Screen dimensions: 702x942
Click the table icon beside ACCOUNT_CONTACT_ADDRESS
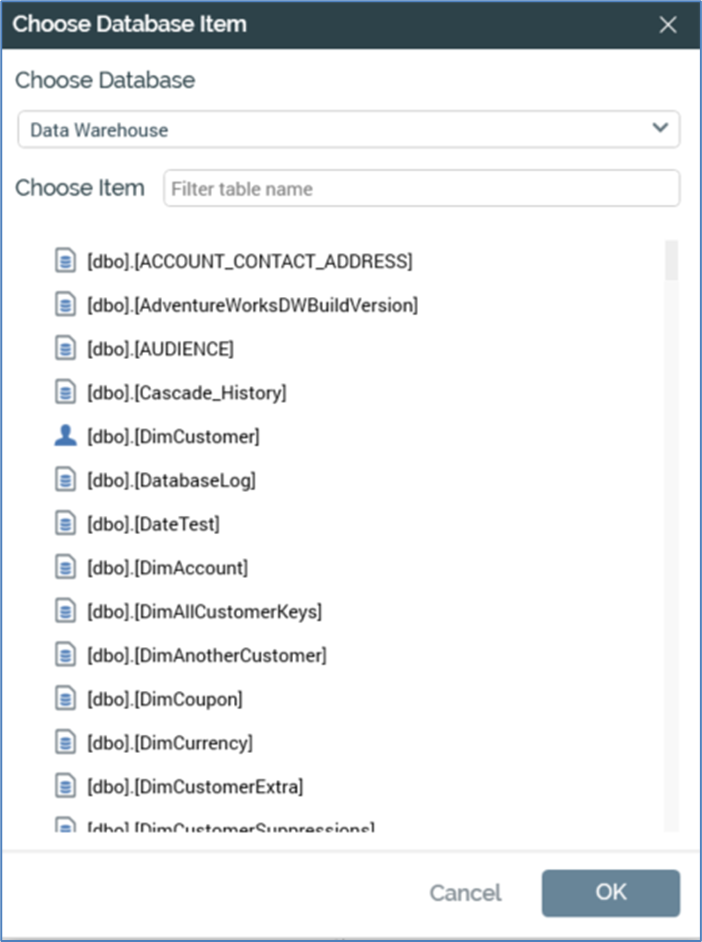point(65,262)
